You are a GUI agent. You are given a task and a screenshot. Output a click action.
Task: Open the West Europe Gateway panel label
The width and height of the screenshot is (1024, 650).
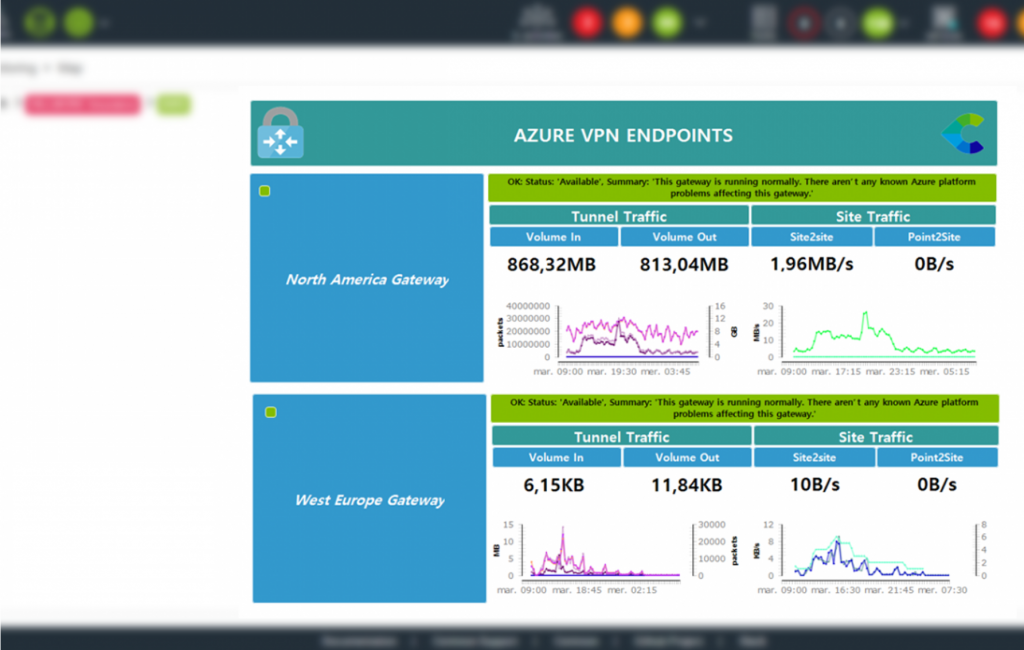370,500
